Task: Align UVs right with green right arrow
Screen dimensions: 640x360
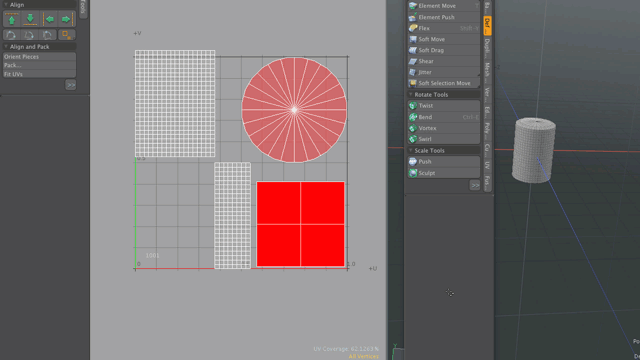Action: click(66, 19)
